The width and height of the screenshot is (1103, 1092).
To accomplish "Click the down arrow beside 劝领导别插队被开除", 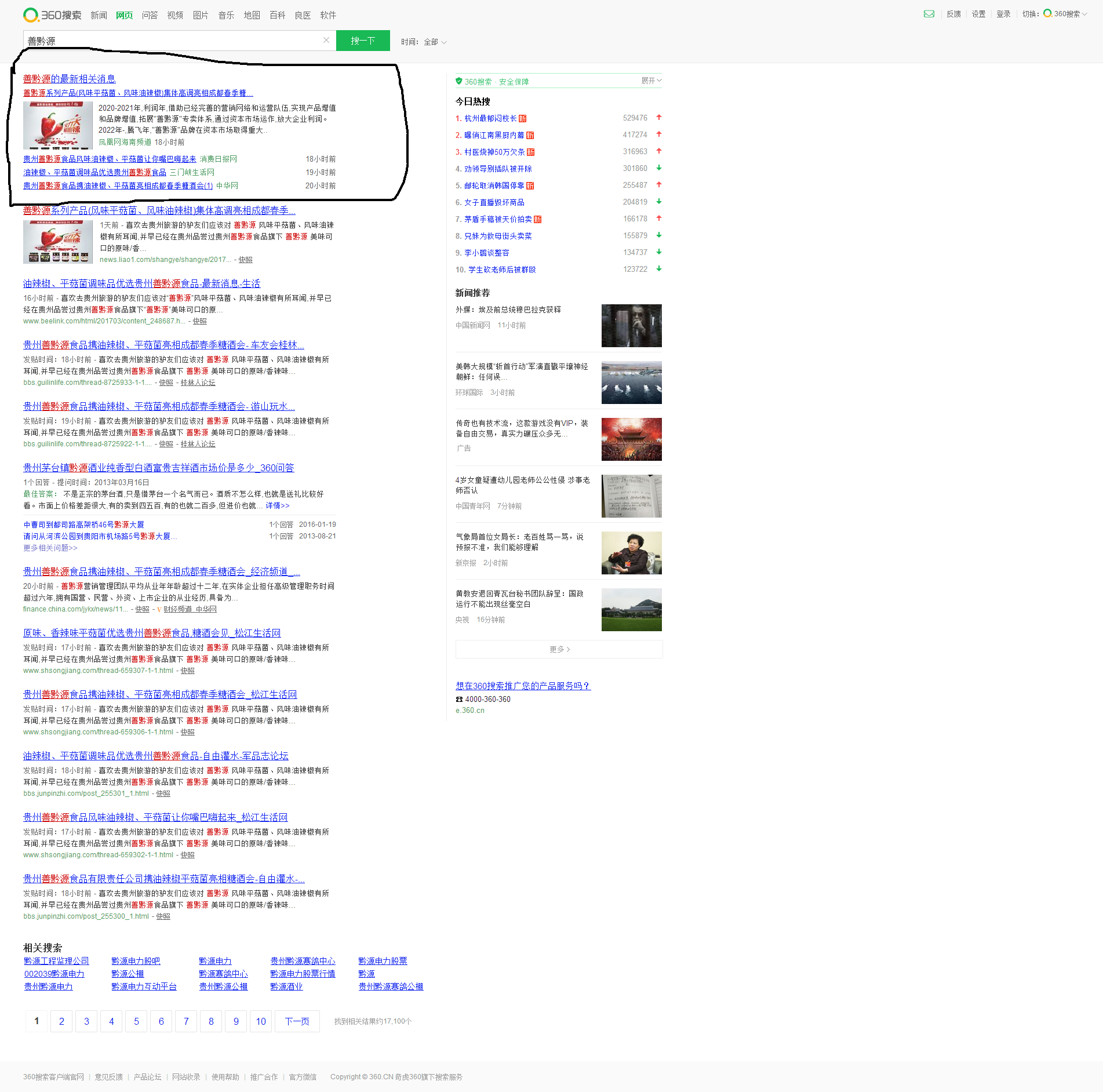I will 658,168.
